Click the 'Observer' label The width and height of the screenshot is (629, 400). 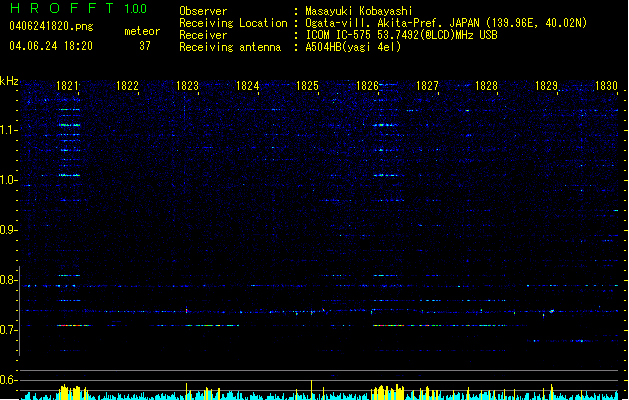click(203, 11)
